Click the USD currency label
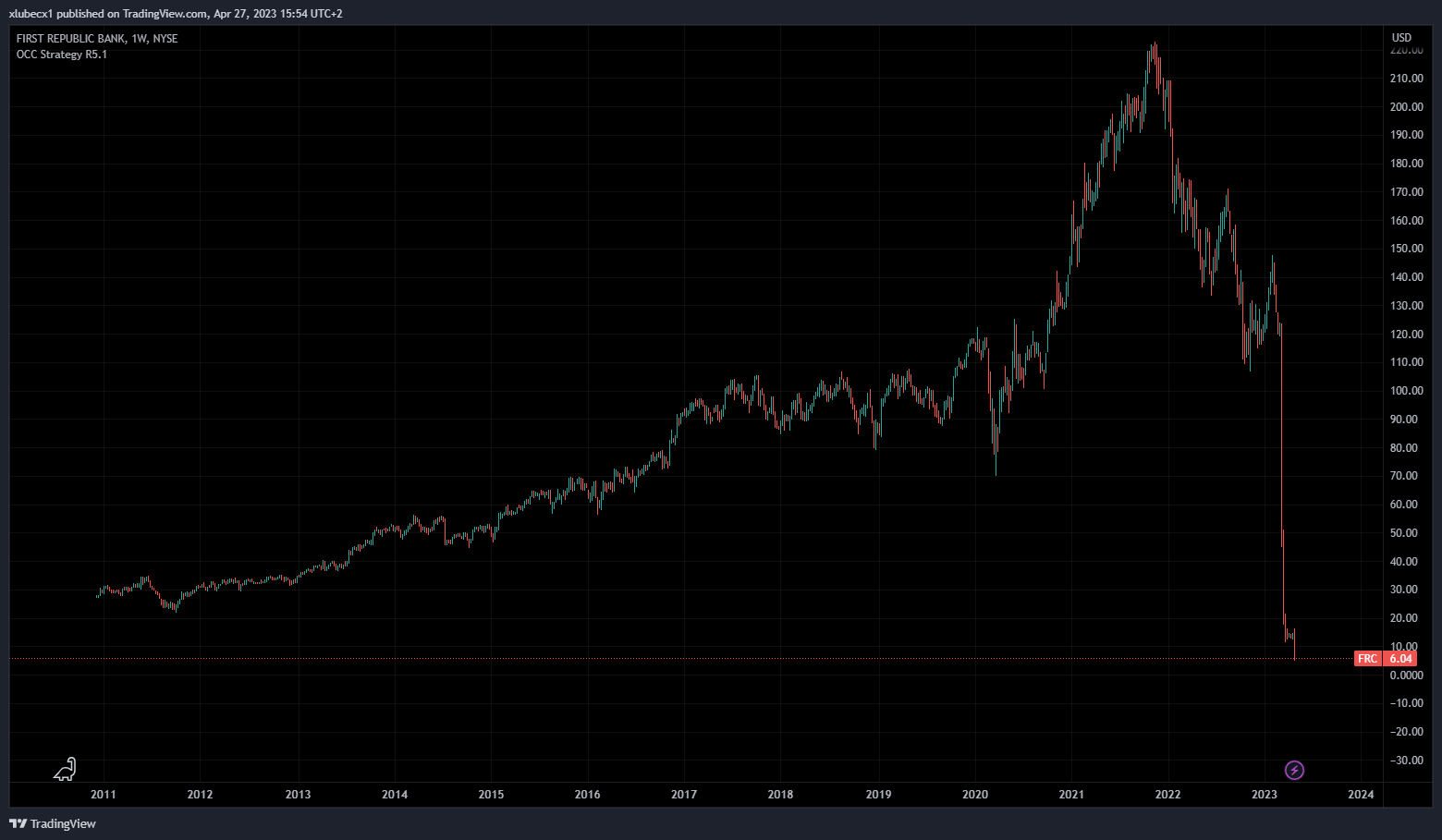The image size is (1442, 840). (x=1402, y=38)
